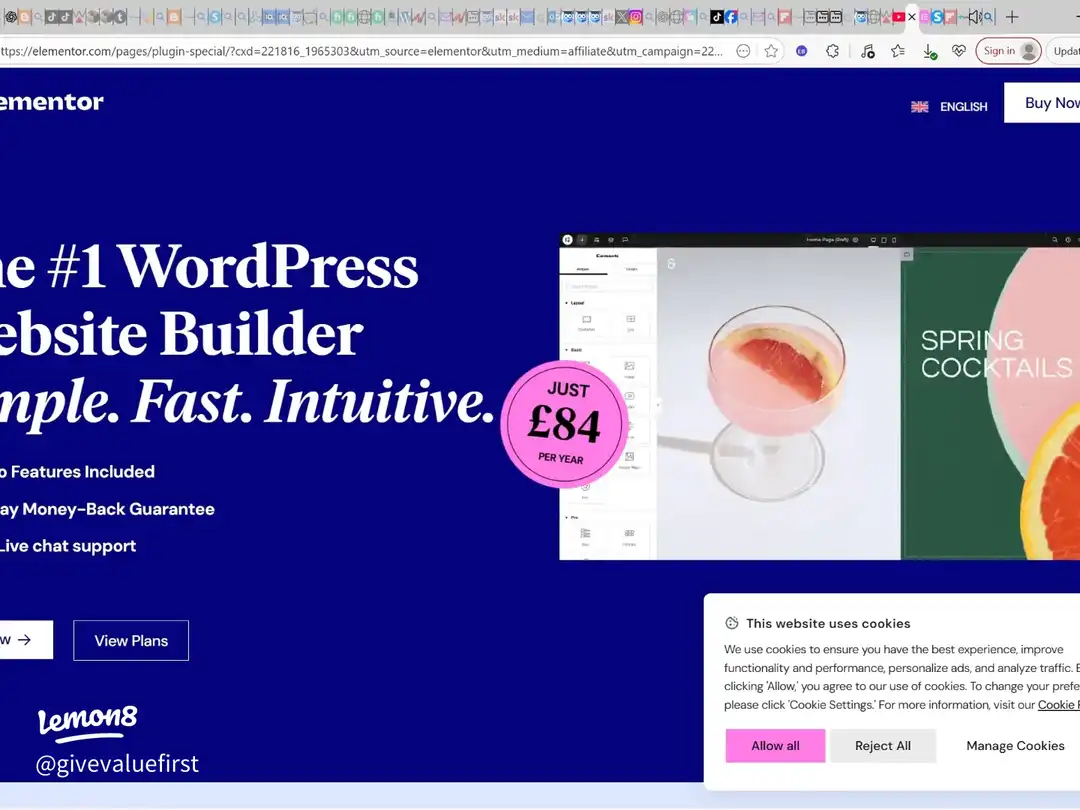Open Browser essentials heart icon
Screen dimensions: 1080x810
(959, 51)
